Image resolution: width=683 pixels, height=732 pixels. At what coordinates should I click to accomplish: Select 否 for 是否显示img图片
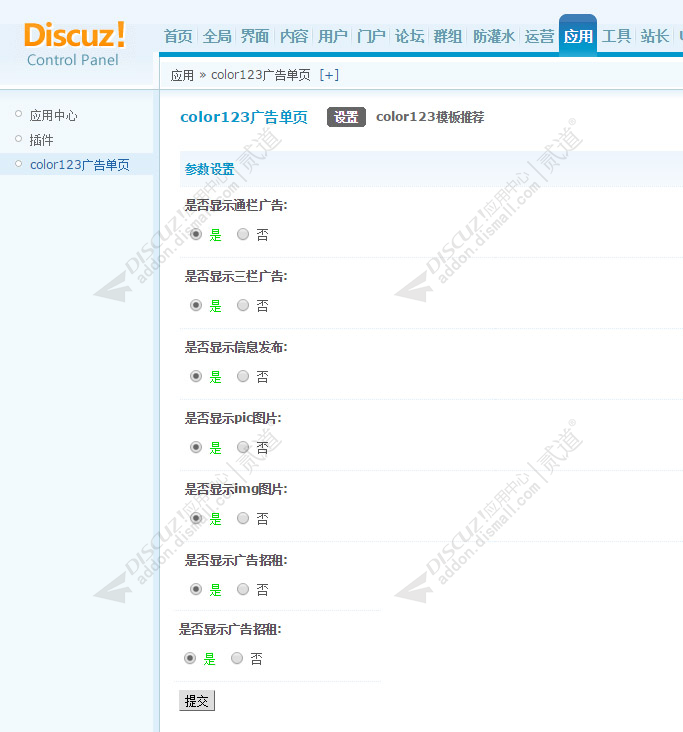click(243, 518)
